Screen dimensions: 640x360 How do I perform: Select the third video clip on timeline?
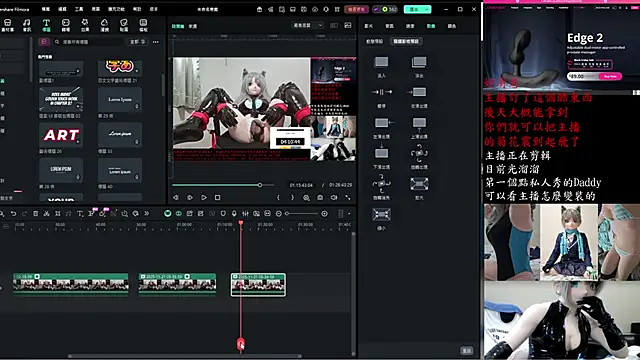click(258, 284)
